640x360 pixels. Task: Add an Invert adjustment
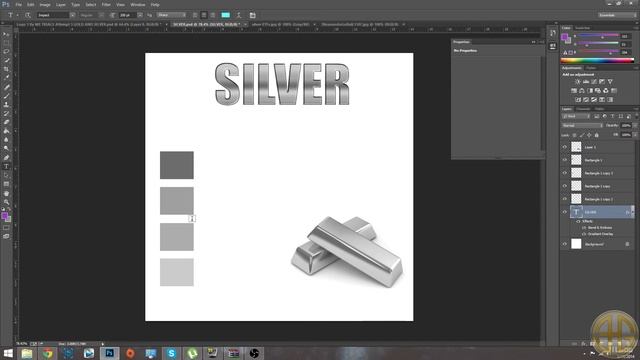coord(578,100)
